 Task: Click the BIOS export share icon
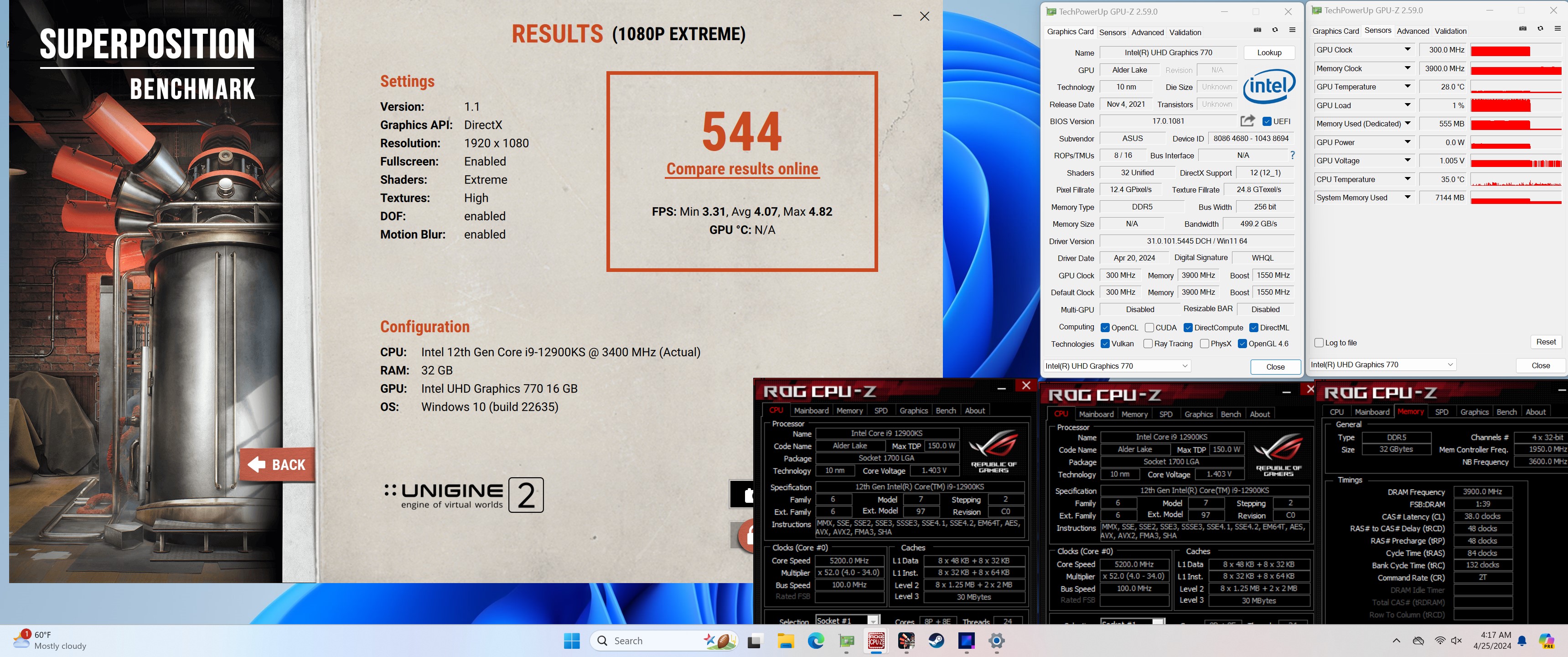coord(1248,120)
